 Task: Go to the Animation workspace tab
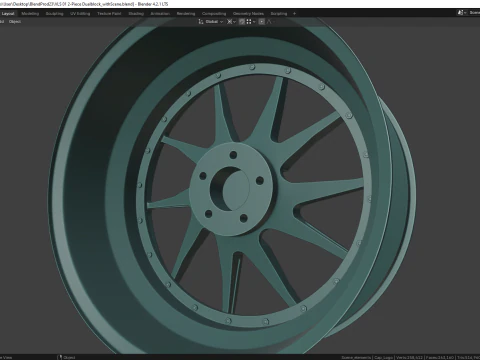(160, 14)
